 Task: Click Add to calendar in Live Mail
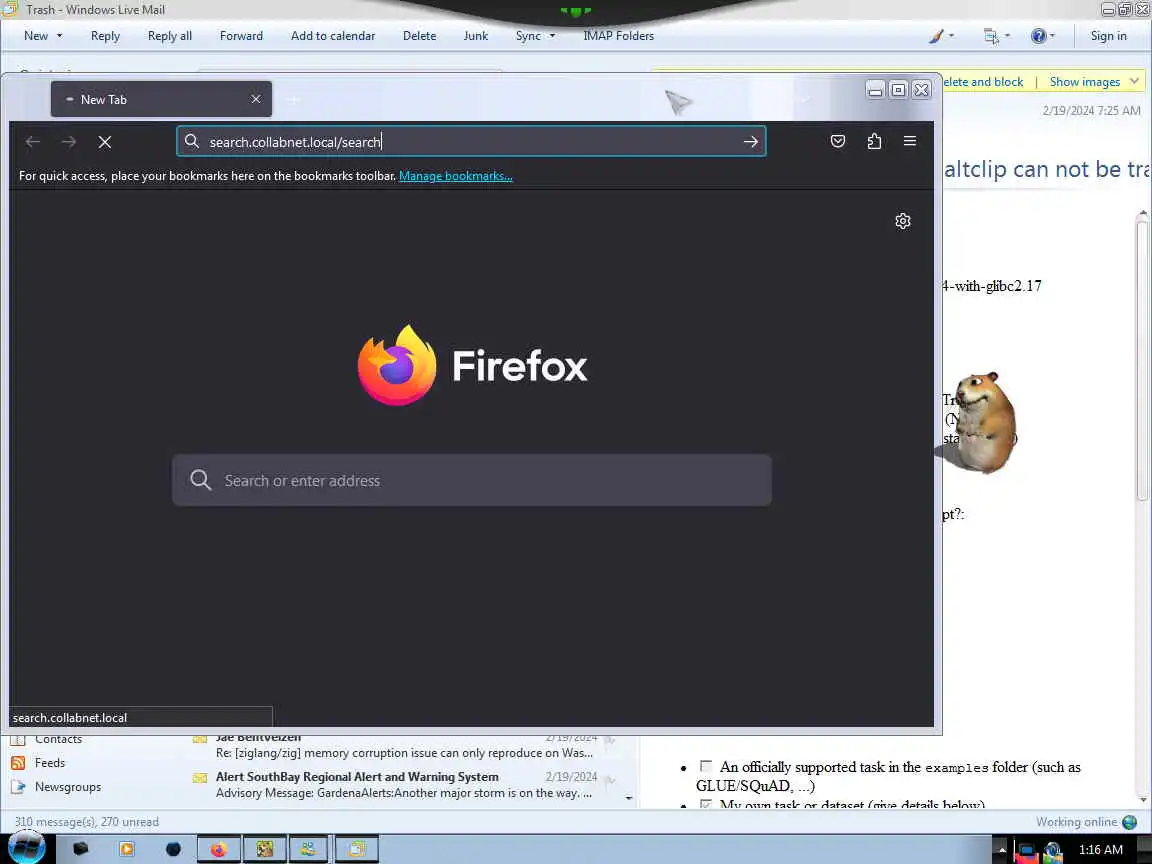[333, 35]
